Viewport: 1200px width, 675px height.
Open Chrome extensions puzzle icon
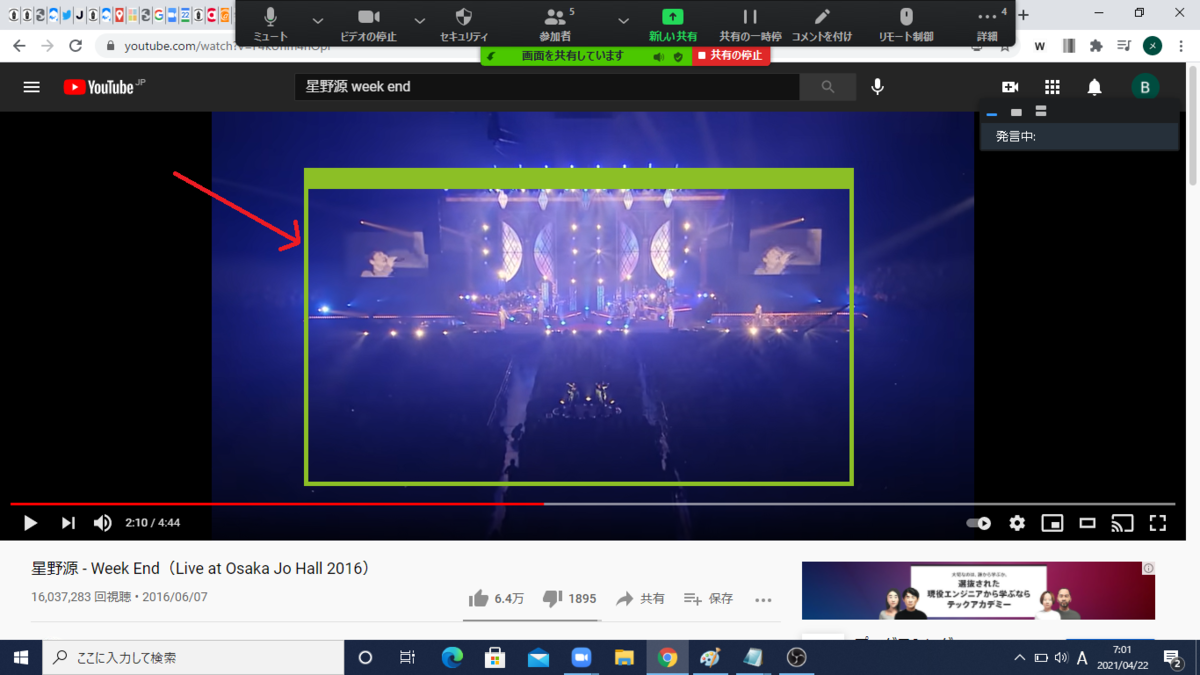[x=1096, y=46]
